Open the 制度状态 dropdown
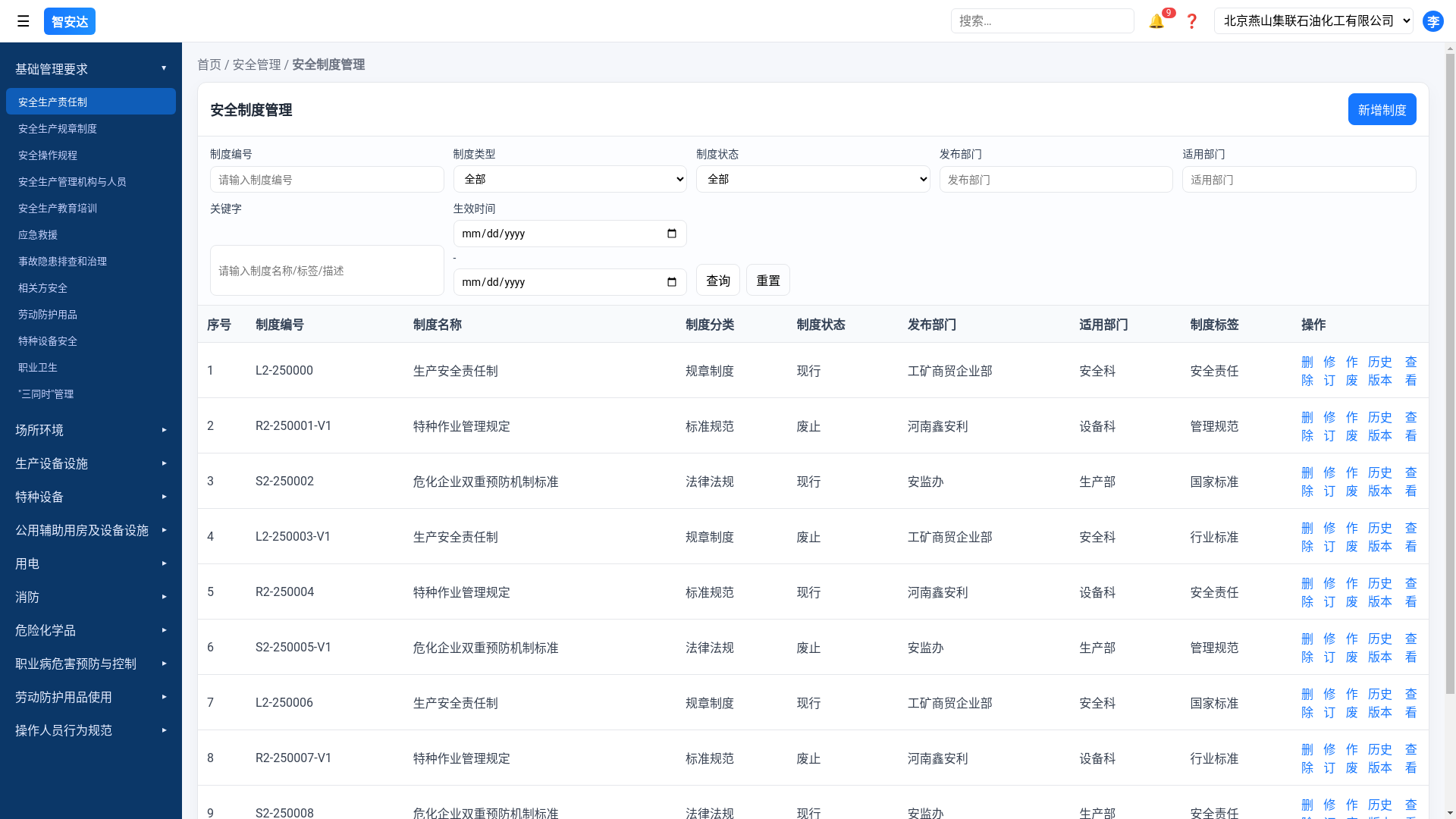1456x819 pixels. (x=813, y=179)
